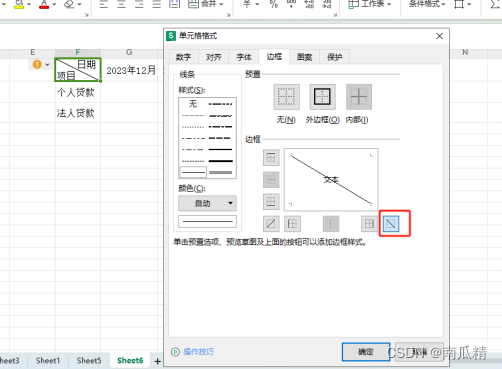Click the increase decimal places icon
This screenshot has height=369, width=502.
[309, 4]
